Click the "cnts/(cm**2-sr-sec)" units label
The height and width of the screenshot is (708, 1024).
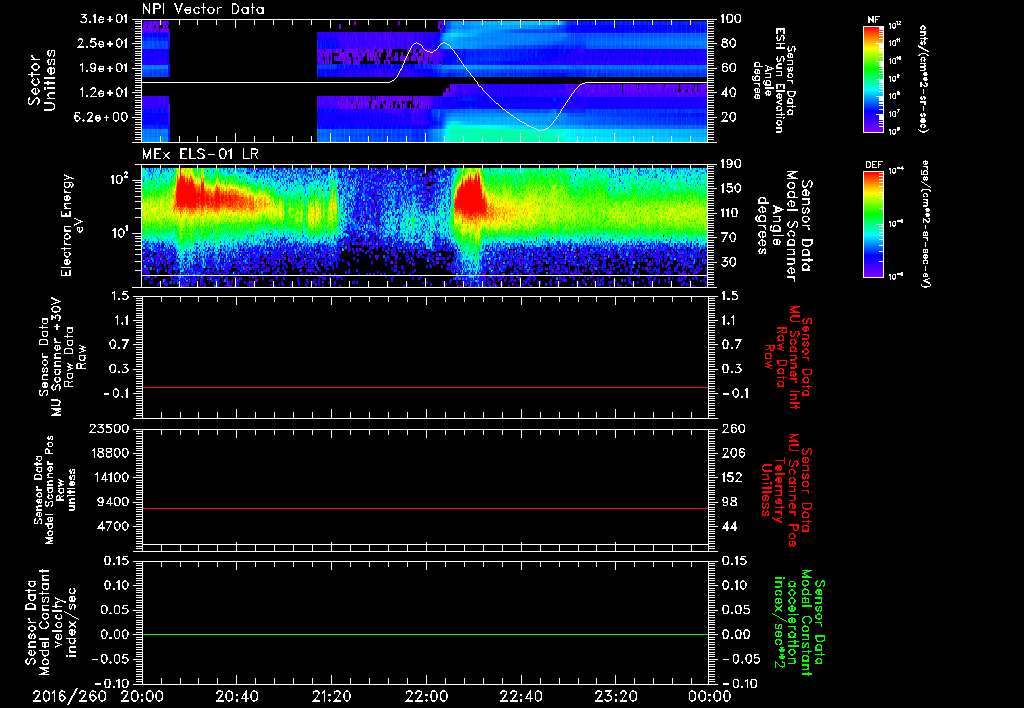(923, 78)
